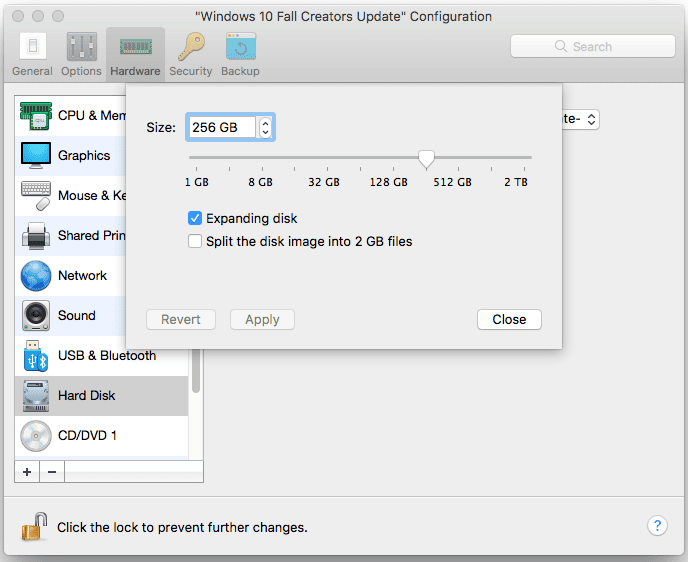Select the Network list row text
This screenshot has height=562, width=688.
82,276
